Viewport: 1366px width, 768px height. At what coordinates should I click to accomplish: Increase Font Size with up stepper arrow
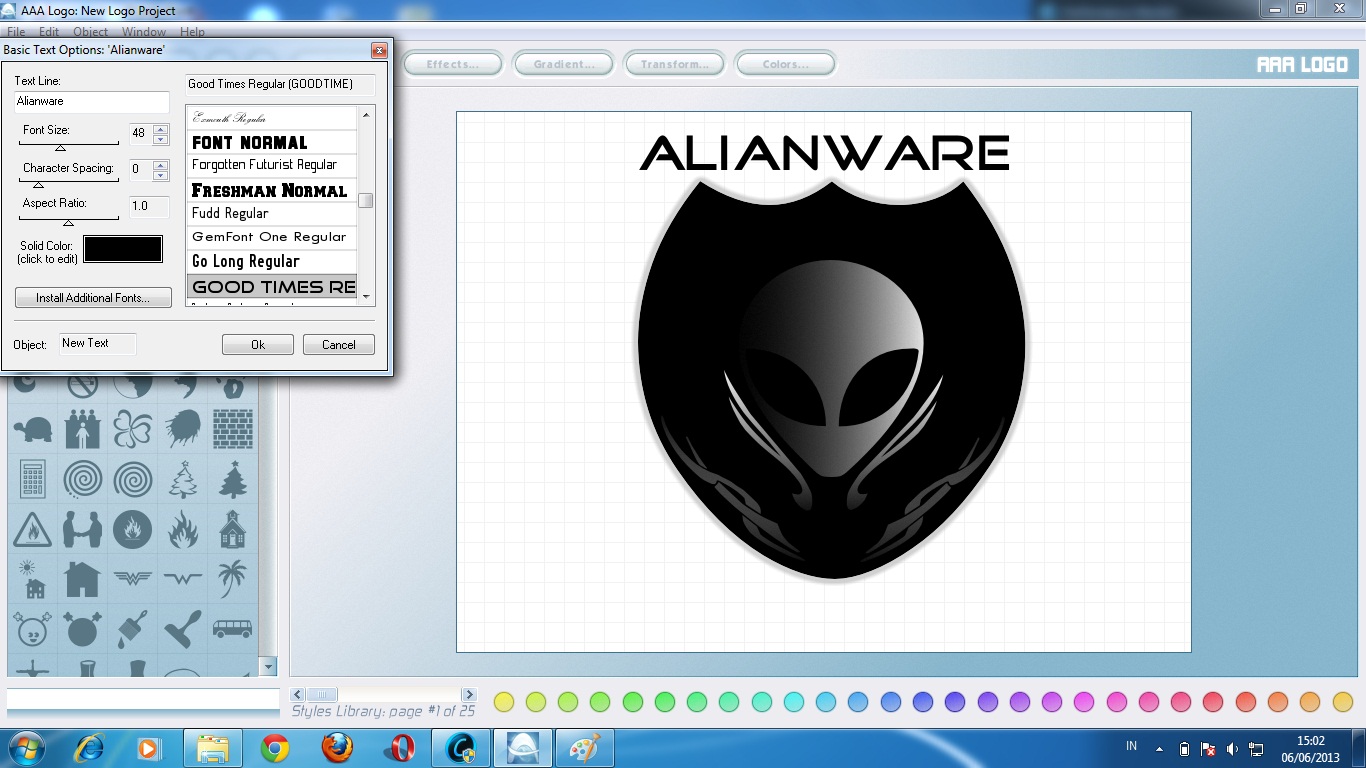point(161,128)
